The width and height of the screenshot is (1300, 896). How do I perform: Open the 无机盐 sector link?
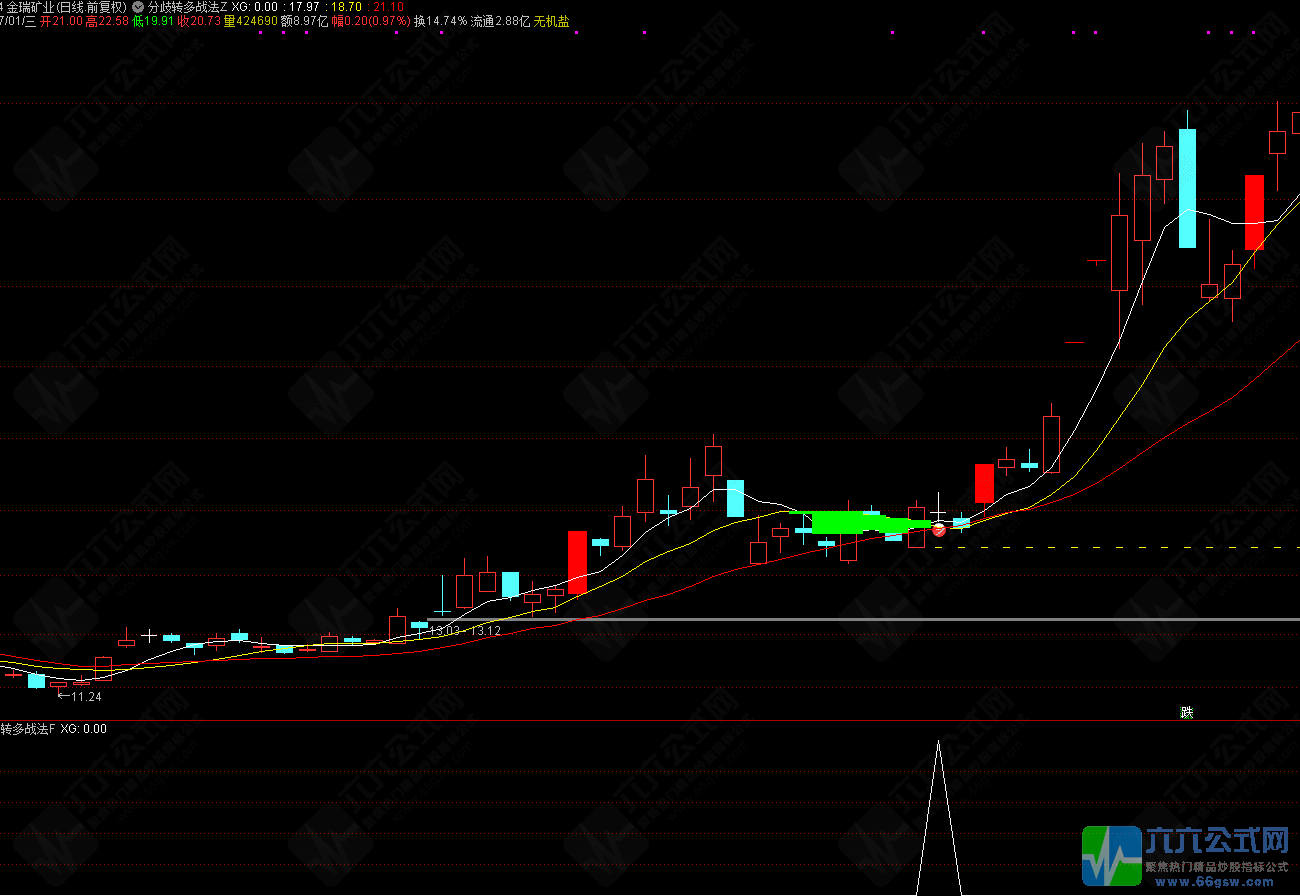point(551,21)
